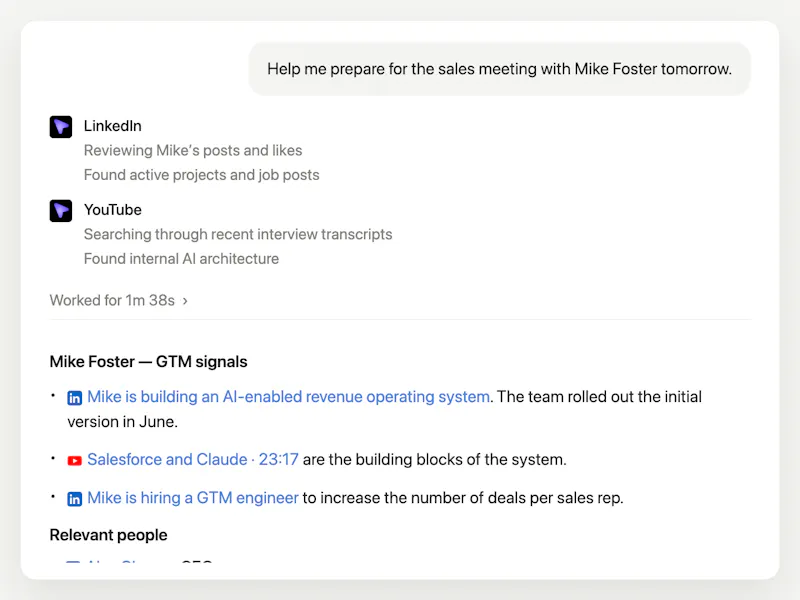
Task: Expand the Worked for 1m 38s chevron
Action: (x=185, y=301)
